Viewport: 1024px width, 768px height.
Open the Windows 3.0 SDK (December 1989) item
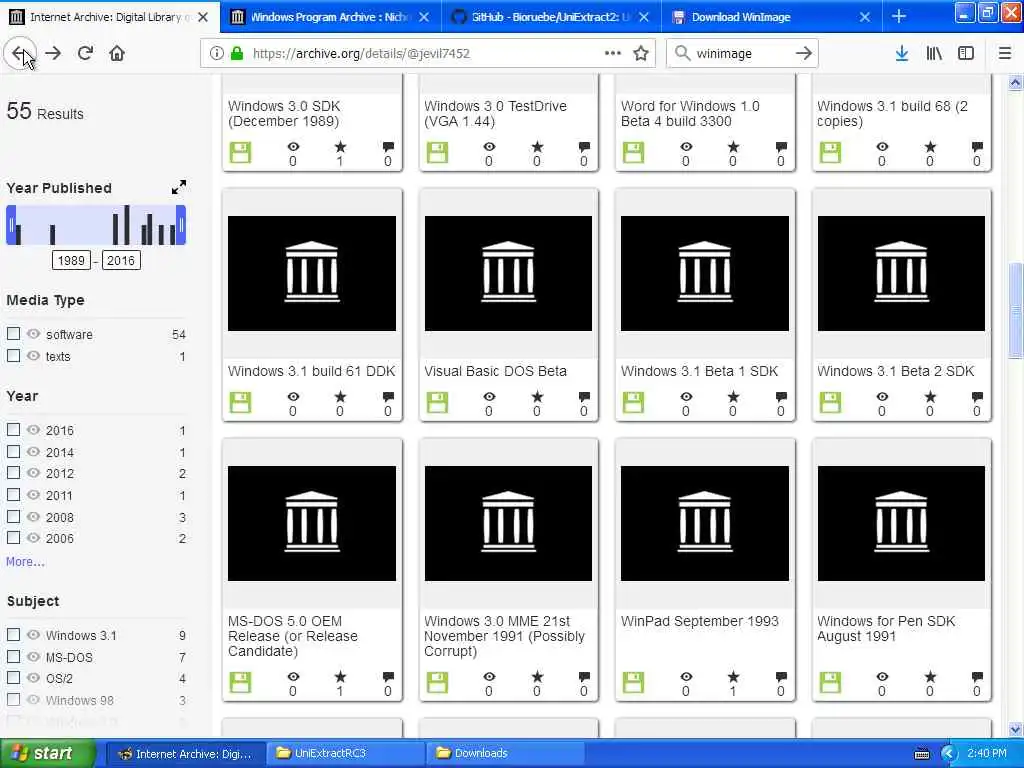click(x=284, y=113)
